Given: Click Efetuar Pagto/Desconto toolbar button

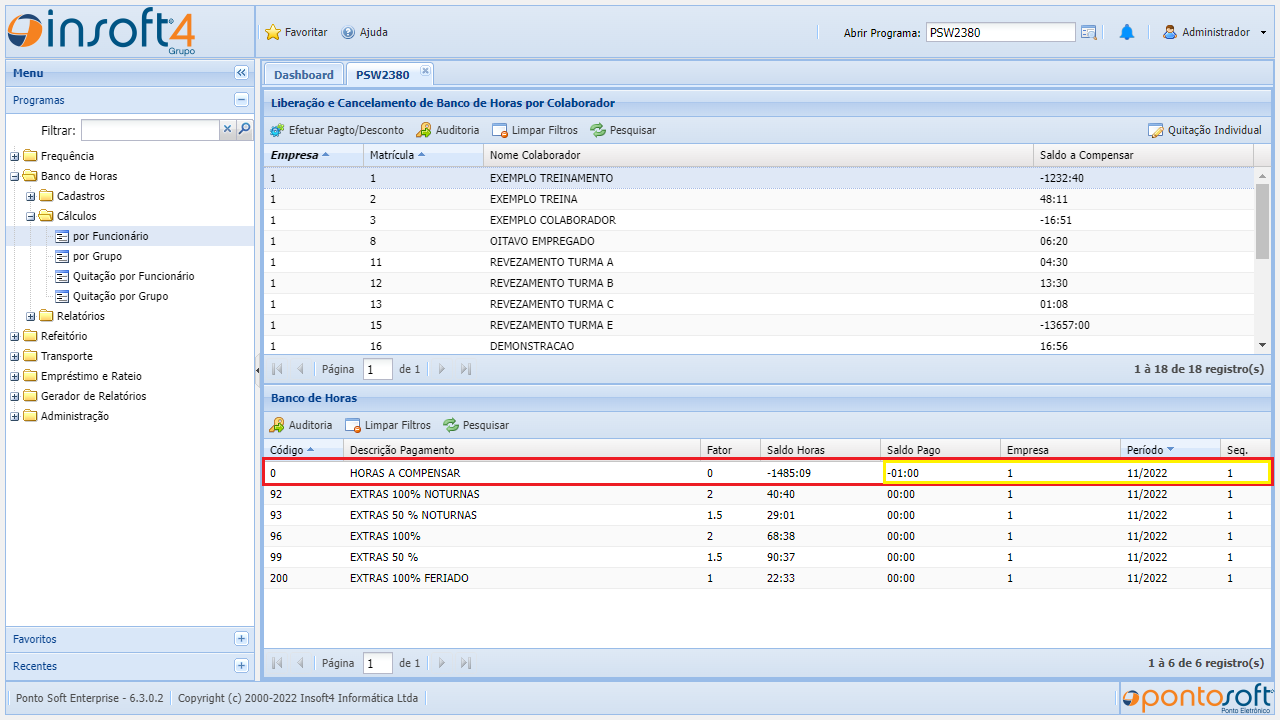Looking at the screenshot, I should click(337, 130).
